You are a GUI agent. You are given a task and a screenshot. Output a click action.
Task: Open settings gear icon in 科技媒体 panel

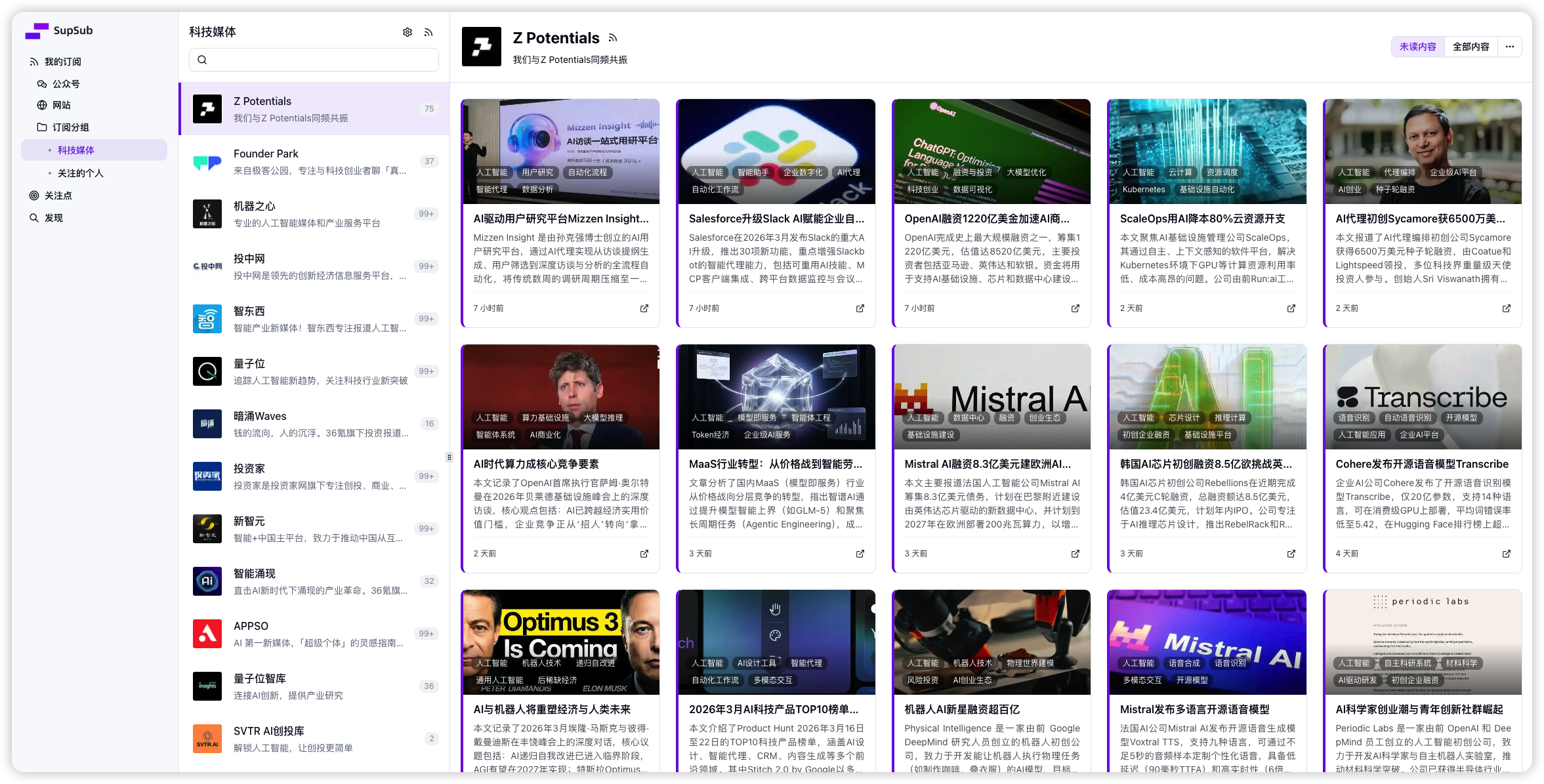point(407,32)
